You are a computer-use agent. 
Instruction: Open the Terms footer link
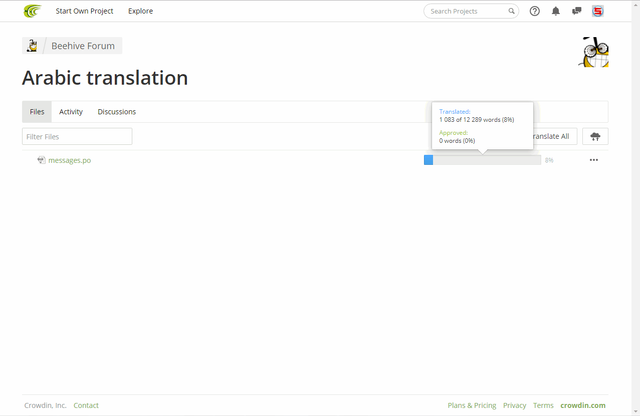pos(543,405)
